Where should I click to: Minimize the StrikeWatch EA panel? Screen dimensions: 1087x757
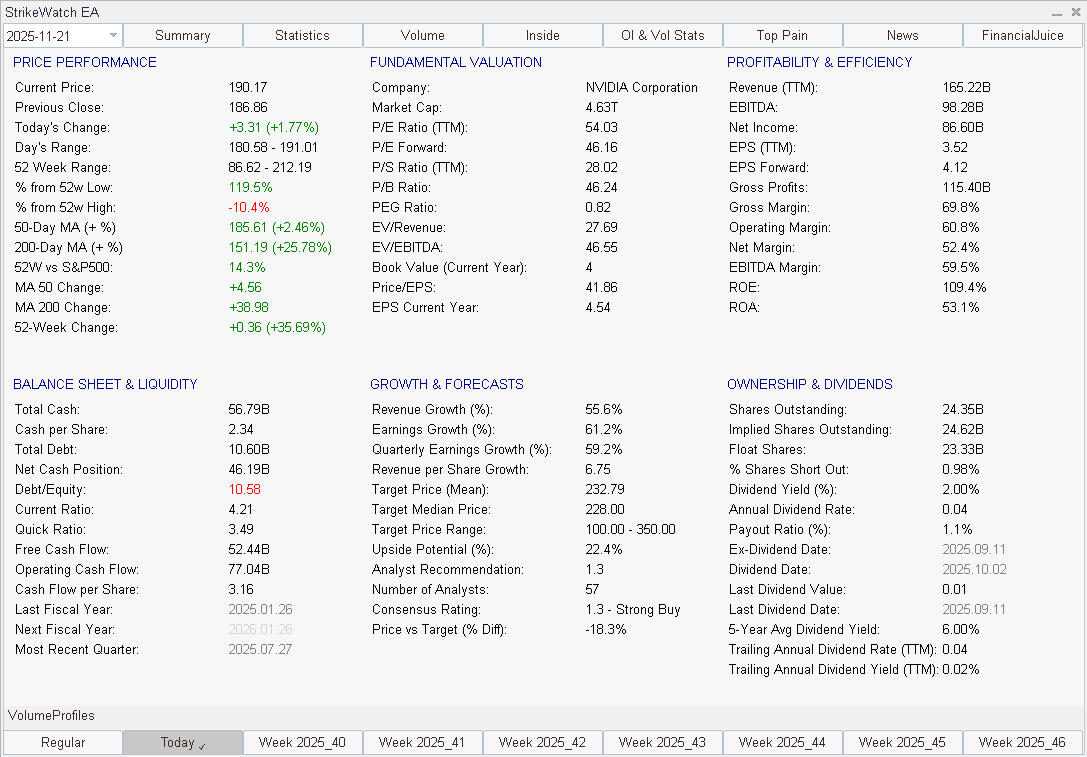tap(1057, 11)
